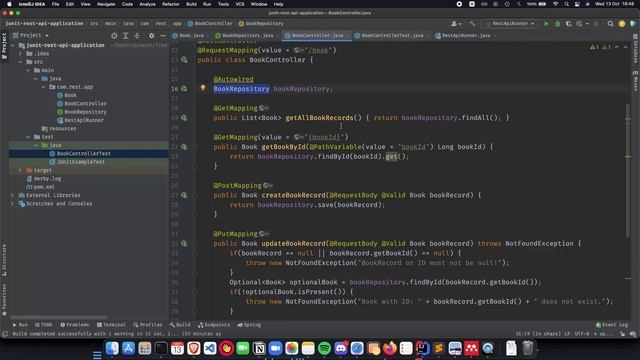Open Visual Studio Code from the dock
Screen dimensions: 640x360
pos(210,348)
